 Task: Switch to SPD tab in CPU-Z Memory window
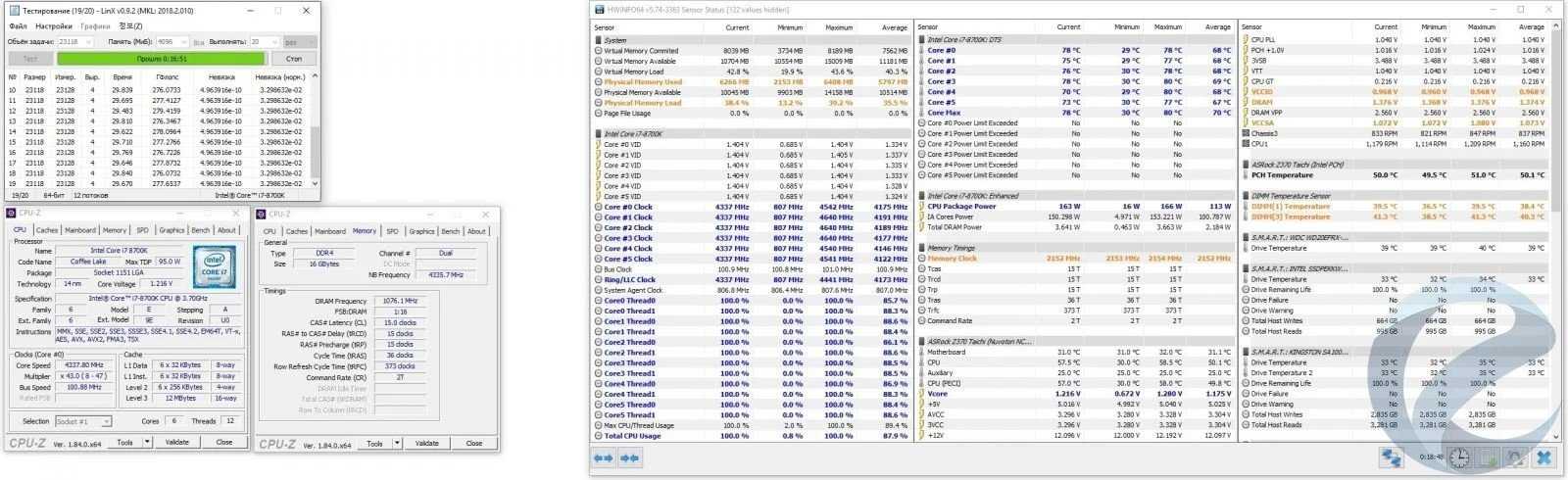[392, 231]
